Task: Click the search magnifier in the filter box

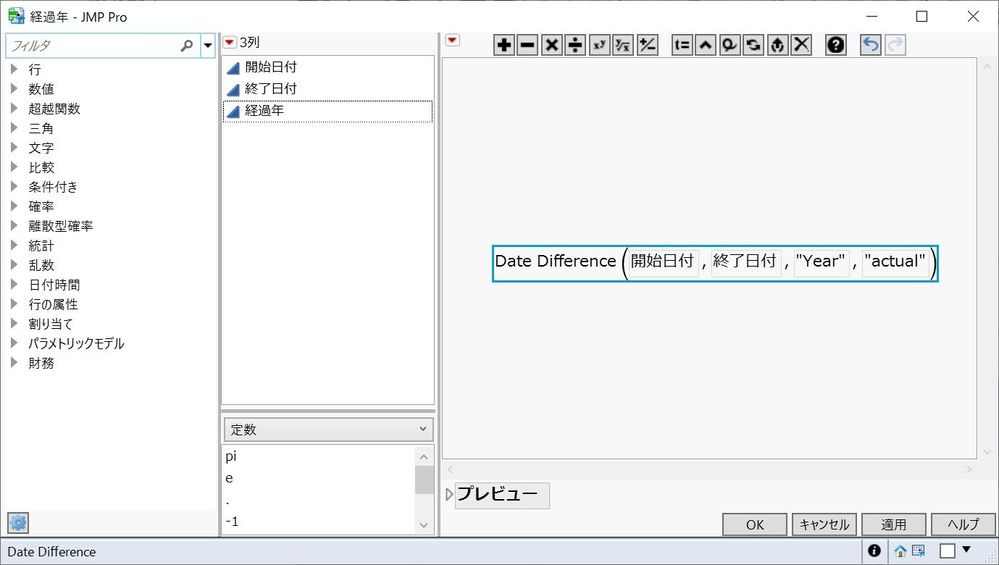Action: click(187, 45)
